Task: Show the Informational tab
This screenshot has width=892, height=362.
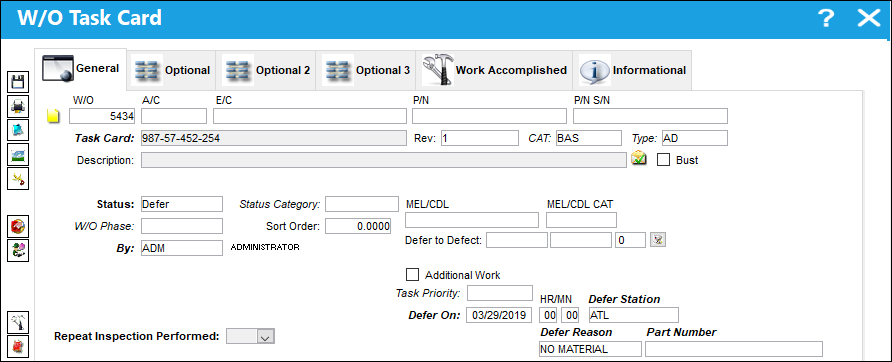Action: pos(633,71)
